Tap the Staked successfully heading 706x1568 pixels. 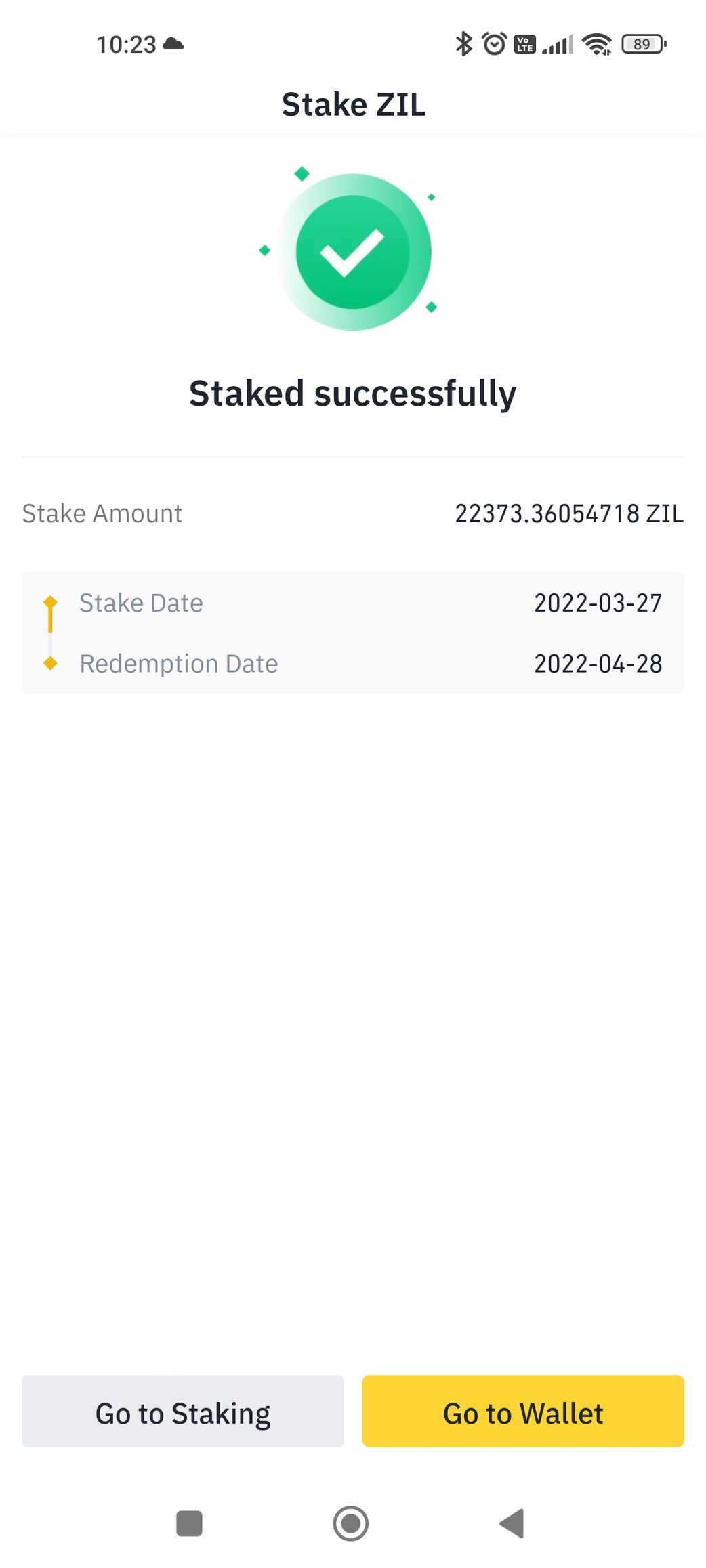pos(353,394)
